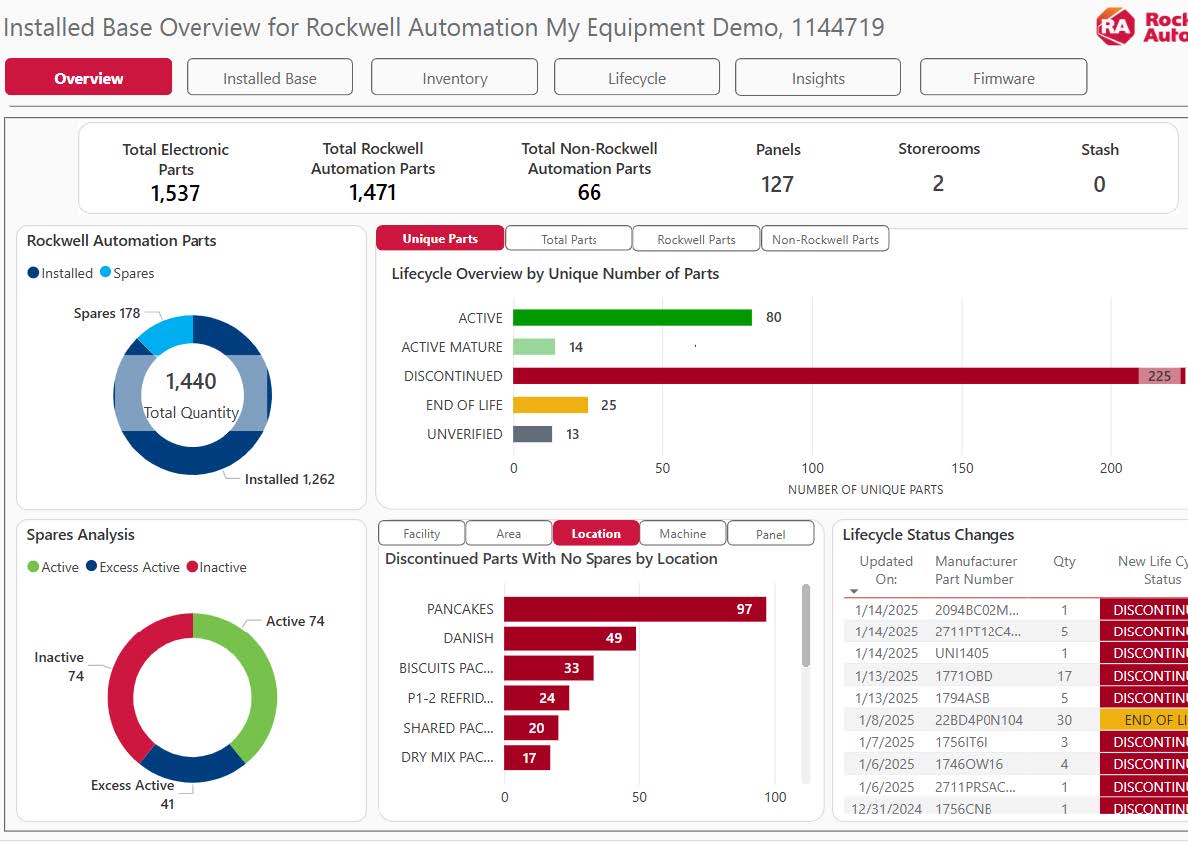Toggle the Non-Rockwell Parts filter
This screenshot has width=1188, height=842.
[825, 239]
